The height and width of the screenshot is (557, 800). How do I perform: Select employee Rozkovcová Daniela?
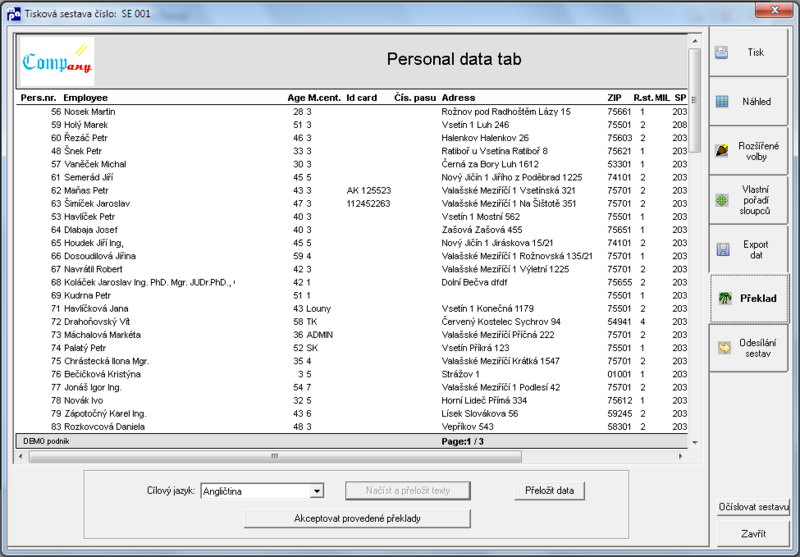click(x=104, y=427)
